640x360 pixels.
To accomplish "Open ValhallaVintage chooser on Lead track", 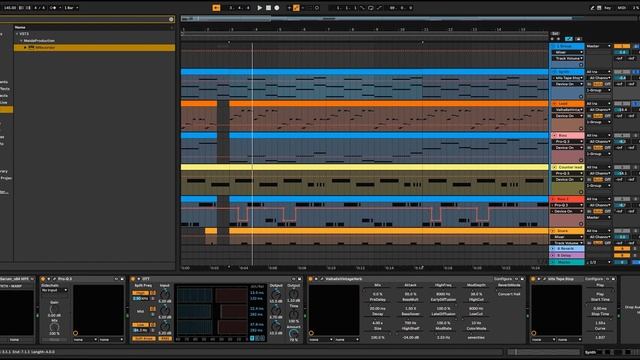I will [567, 110].
